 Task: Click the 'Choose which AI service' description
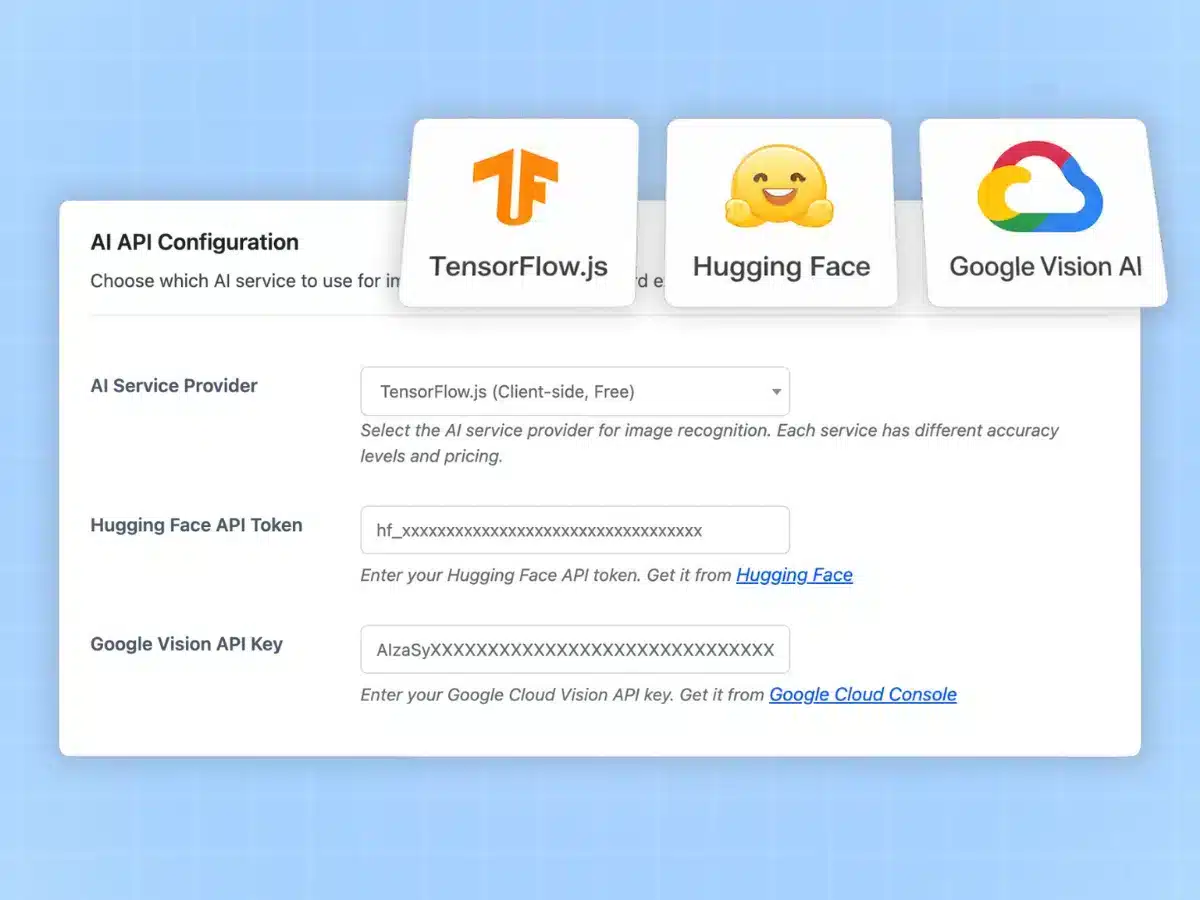tap(245, 281)
